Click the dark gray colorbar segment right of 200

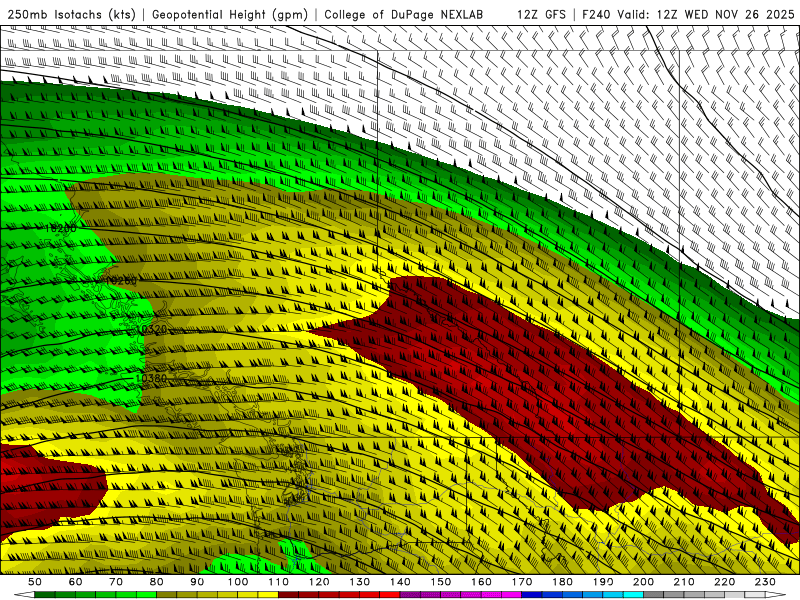tap(654, 595)
